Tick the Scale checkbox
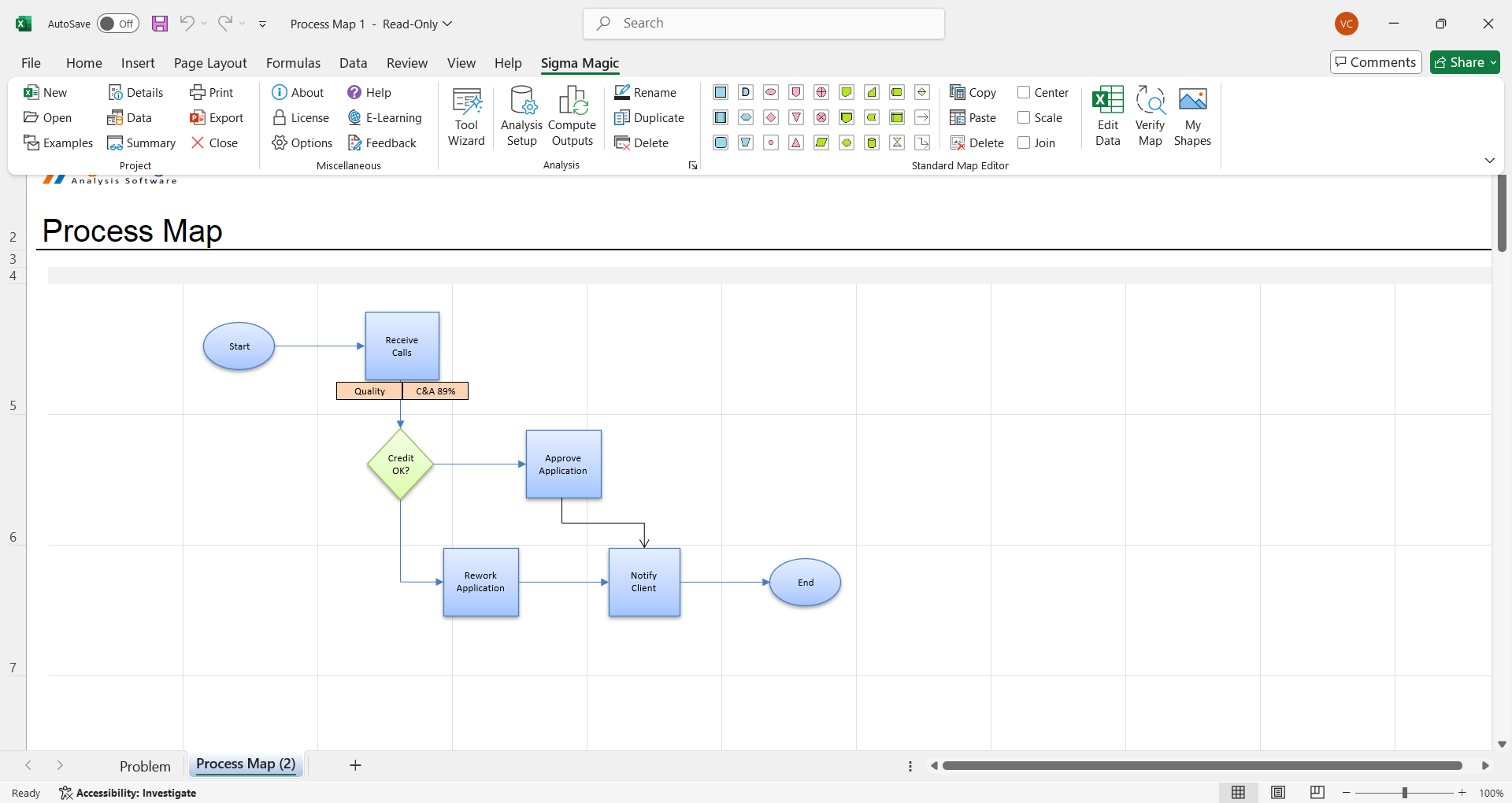The height and width of the screenshot is (803, 1512). click(1024, 118)
